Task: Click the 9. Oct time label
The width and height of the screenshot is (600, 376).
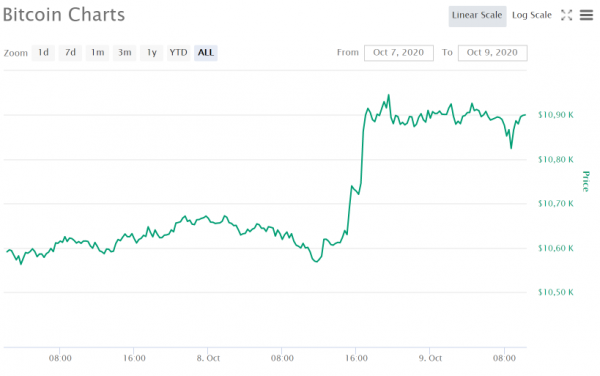Action: click(430, 358)
